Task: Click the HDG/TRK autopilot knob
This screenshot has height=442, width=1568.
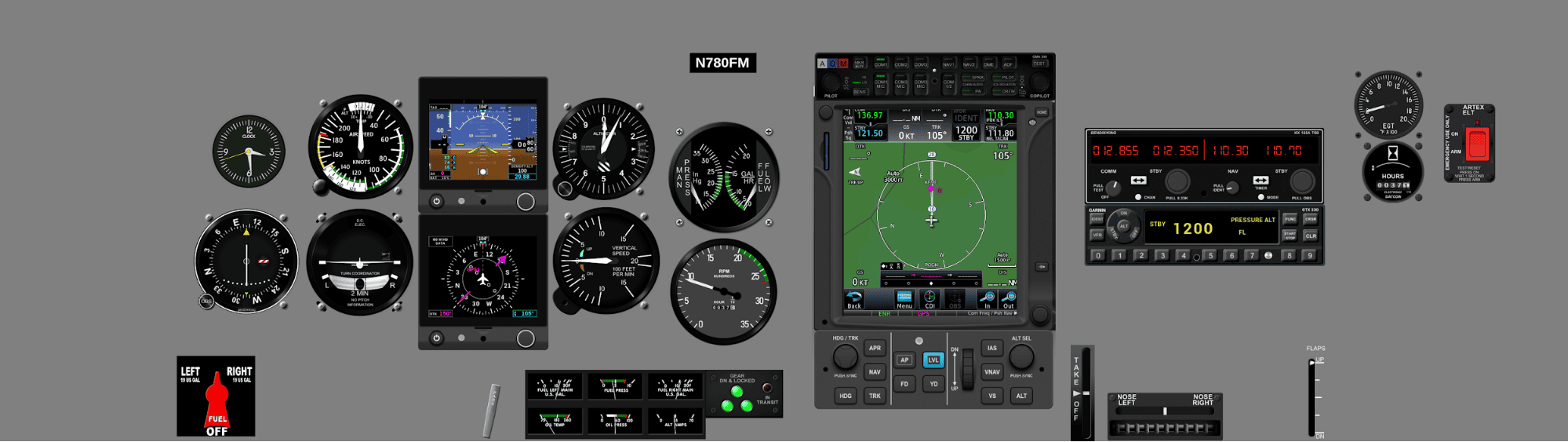Action: click(845, 357)
